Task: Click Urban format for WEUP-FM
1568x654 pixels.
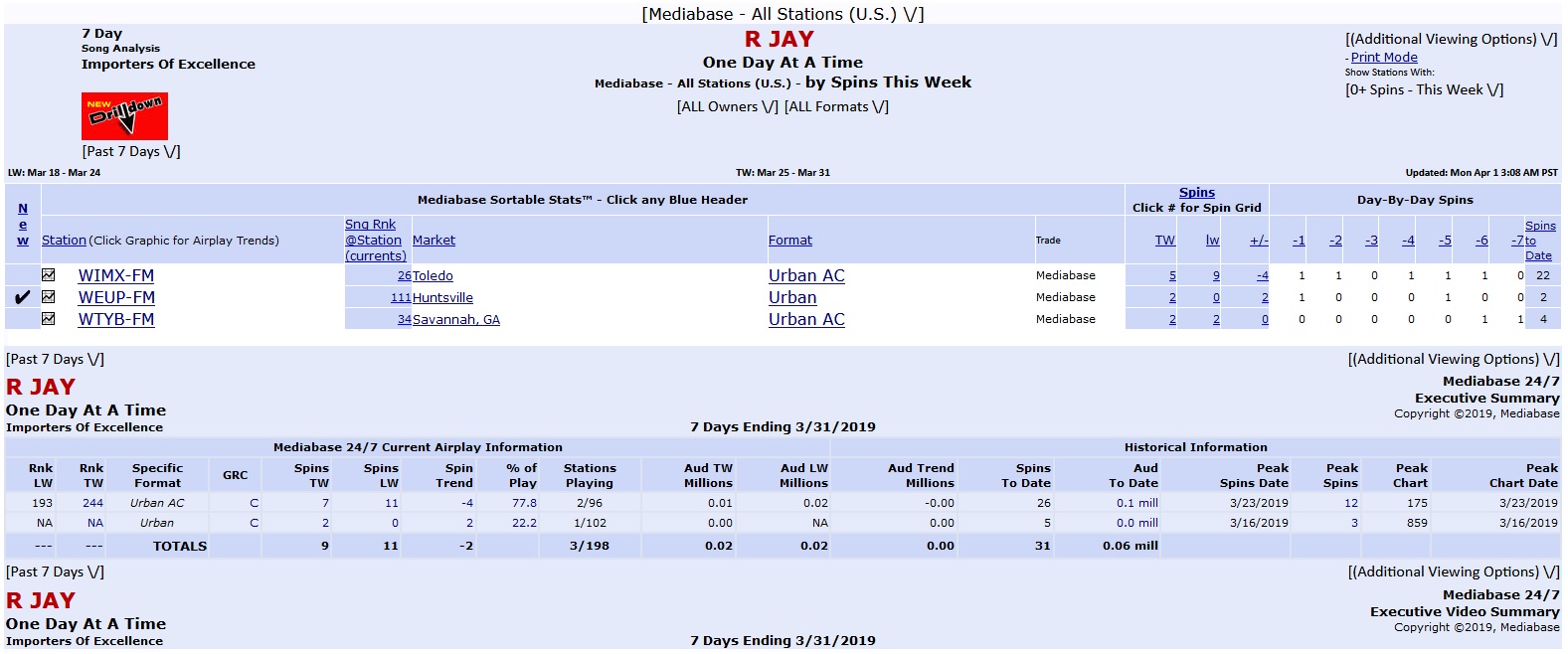Action: point(792,297)
